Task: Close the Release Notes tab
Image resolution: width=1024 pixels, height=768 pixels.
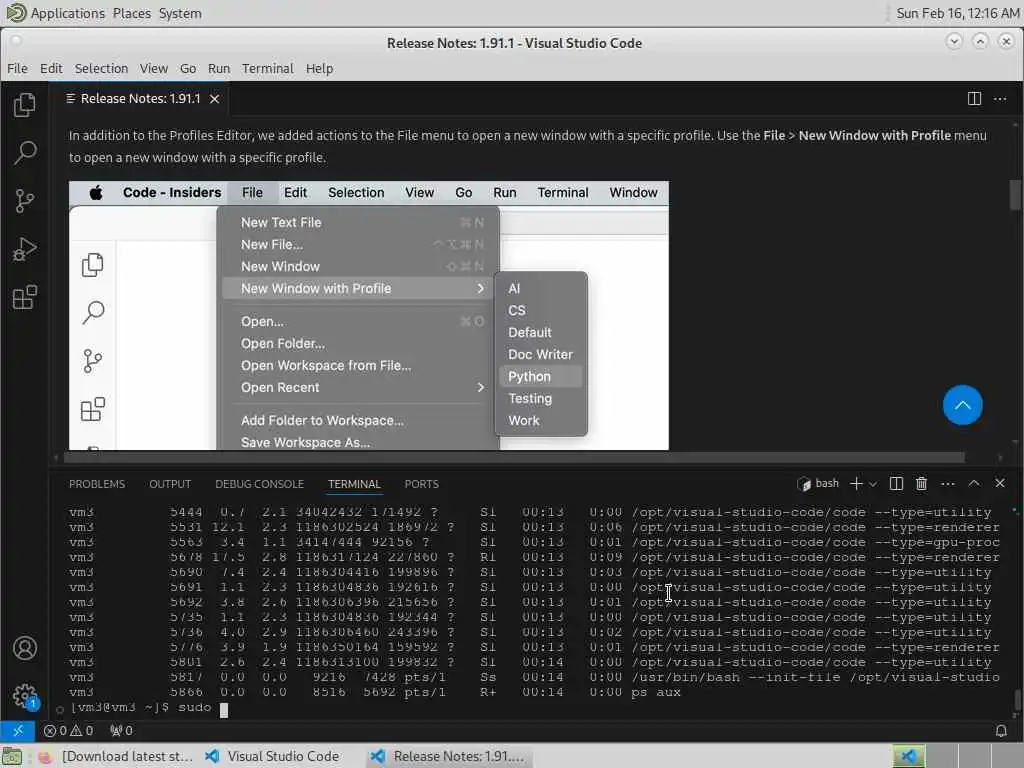Action: pyautogui.click(x=214, y=99)
